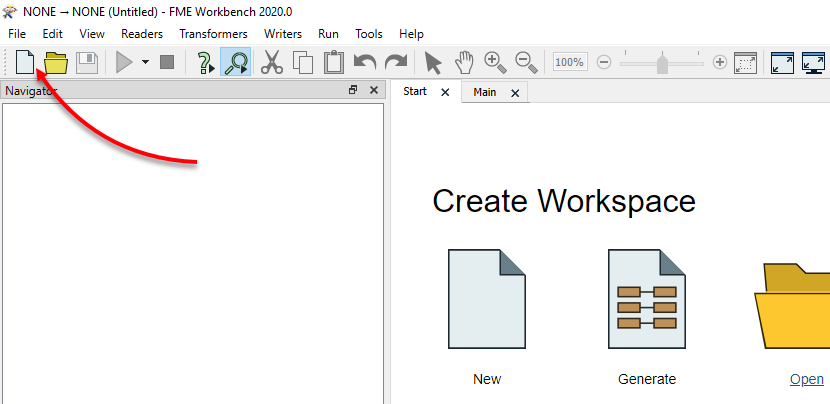Image resolution: width=830 pixels, height=404 pixels.
Task: Click the 100% zoom level field
Action: tap(570, 62)
